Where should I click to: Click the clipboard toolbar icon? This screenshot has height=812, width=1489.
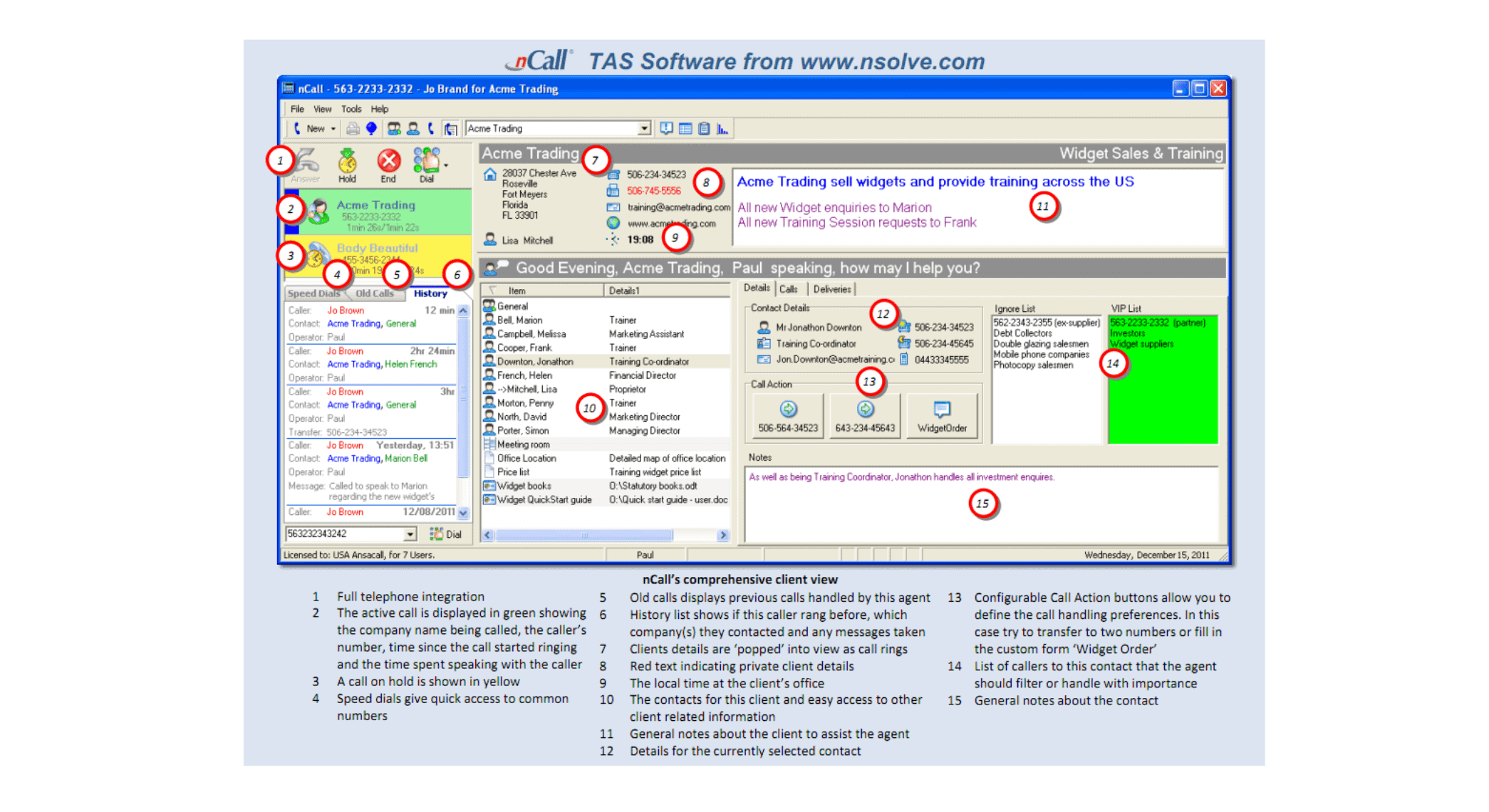[704, 129]
